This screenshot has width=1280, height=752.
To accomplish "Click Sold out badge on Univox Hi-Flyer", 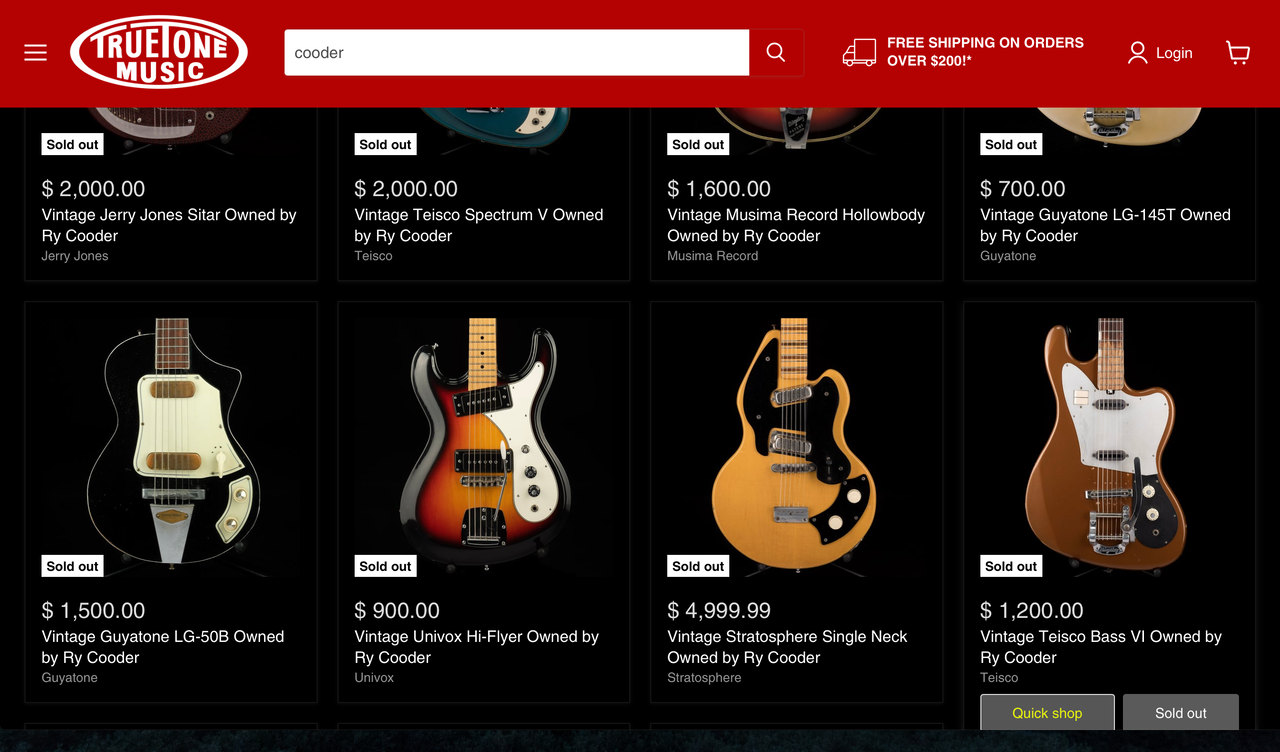I will tap(386, 566).
